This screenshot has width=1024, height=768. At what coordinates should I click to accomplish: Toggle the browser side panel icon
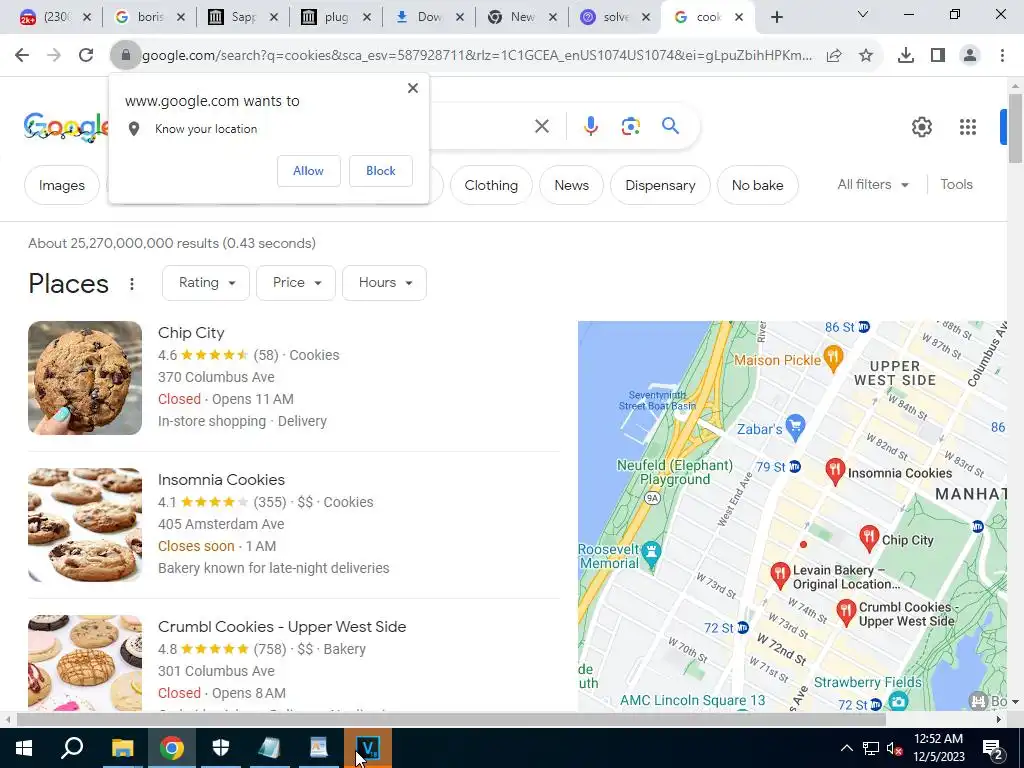point(938,56)
